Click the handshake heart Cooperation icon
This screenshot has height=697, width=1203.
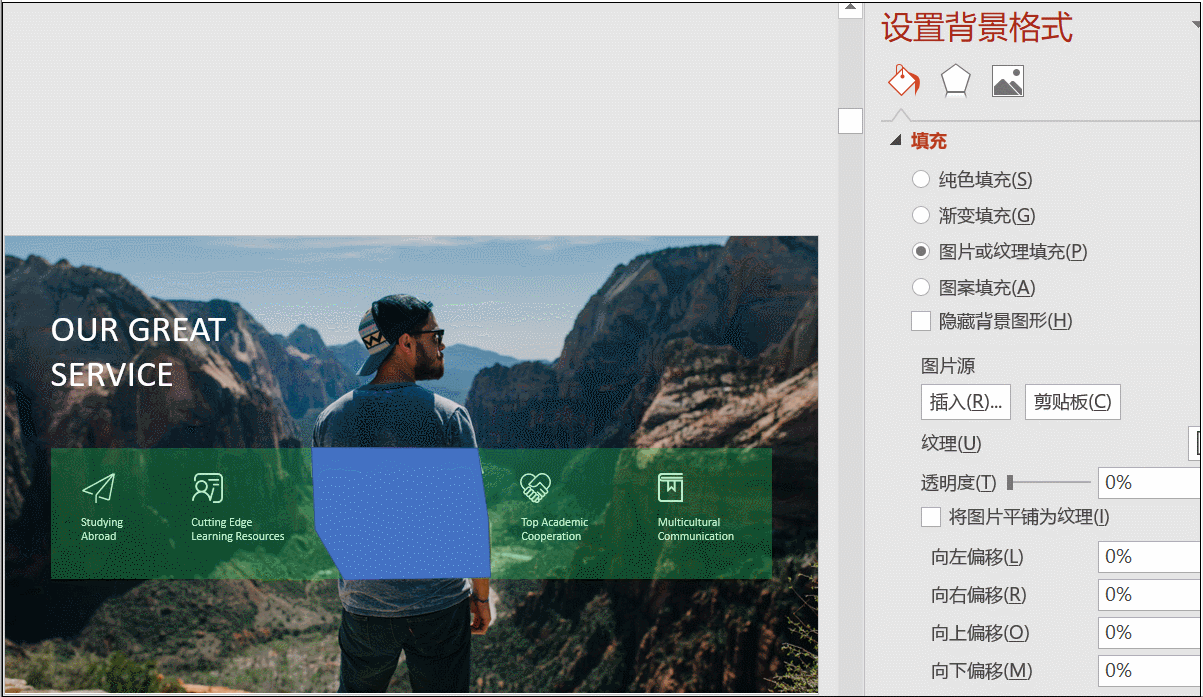click(x=536, y=488)
